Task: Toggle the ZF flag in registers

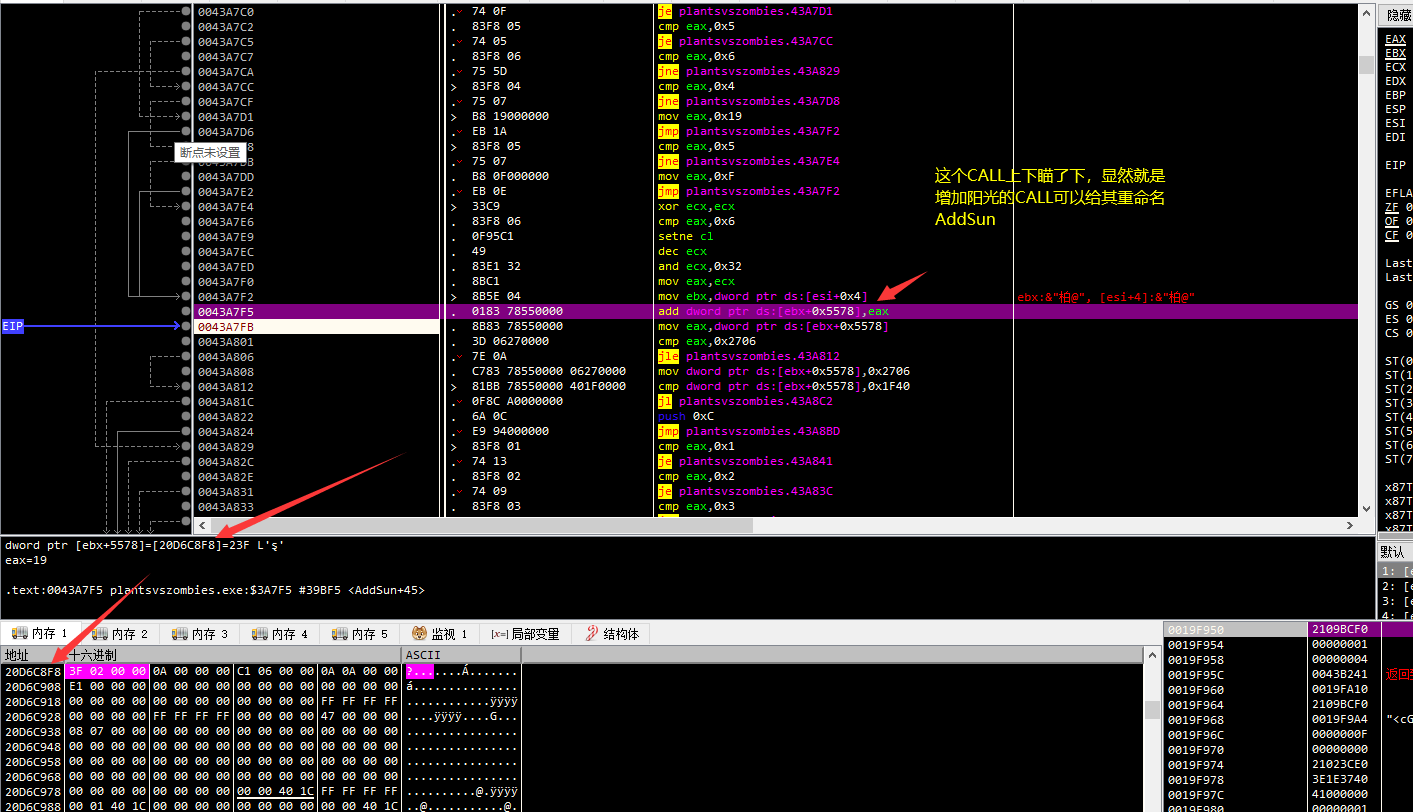Action: click(1391, 207)
